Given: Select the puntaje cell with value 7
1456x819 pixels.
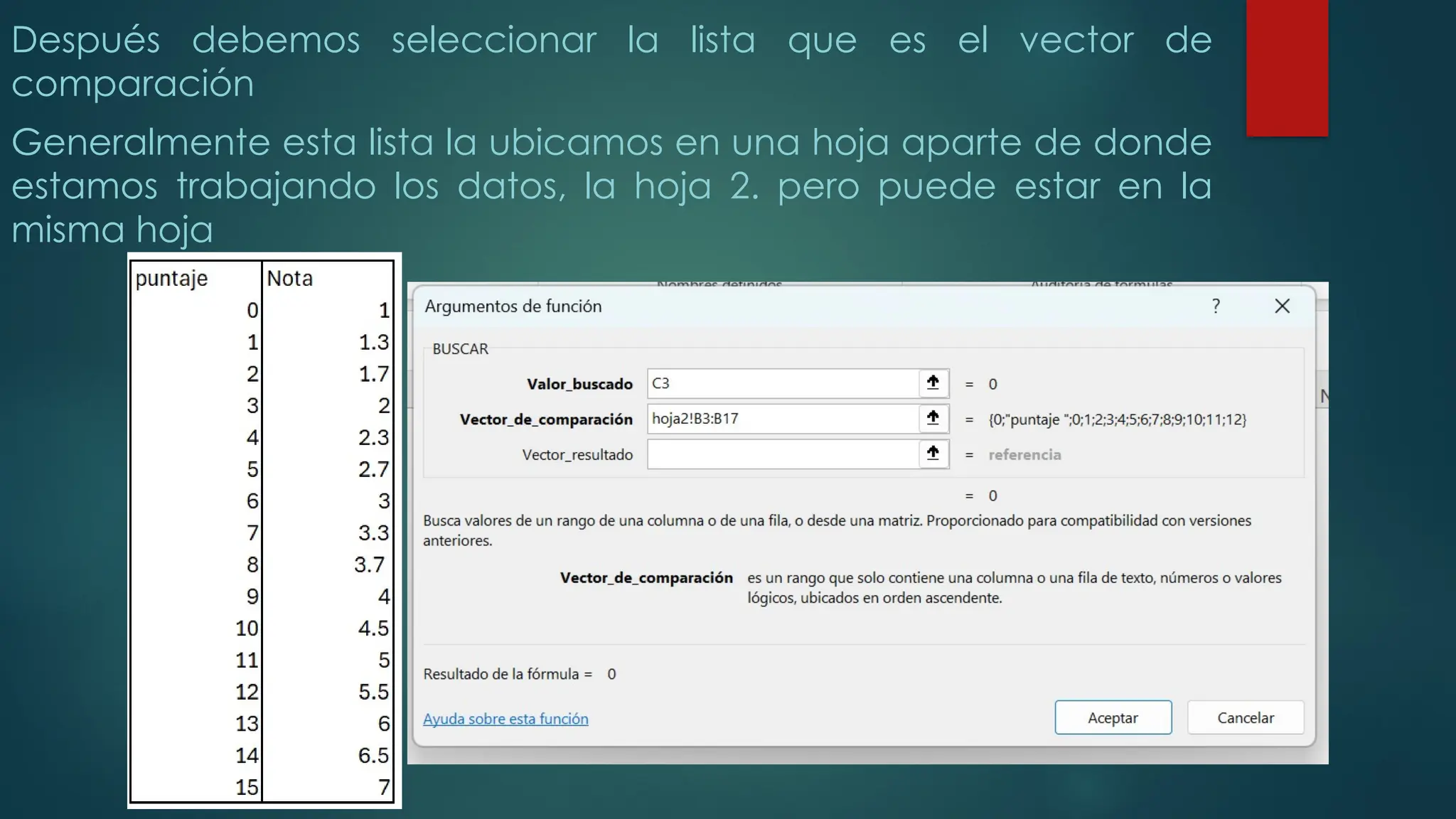Looking at the screenshot, I should tap(196, 532).
